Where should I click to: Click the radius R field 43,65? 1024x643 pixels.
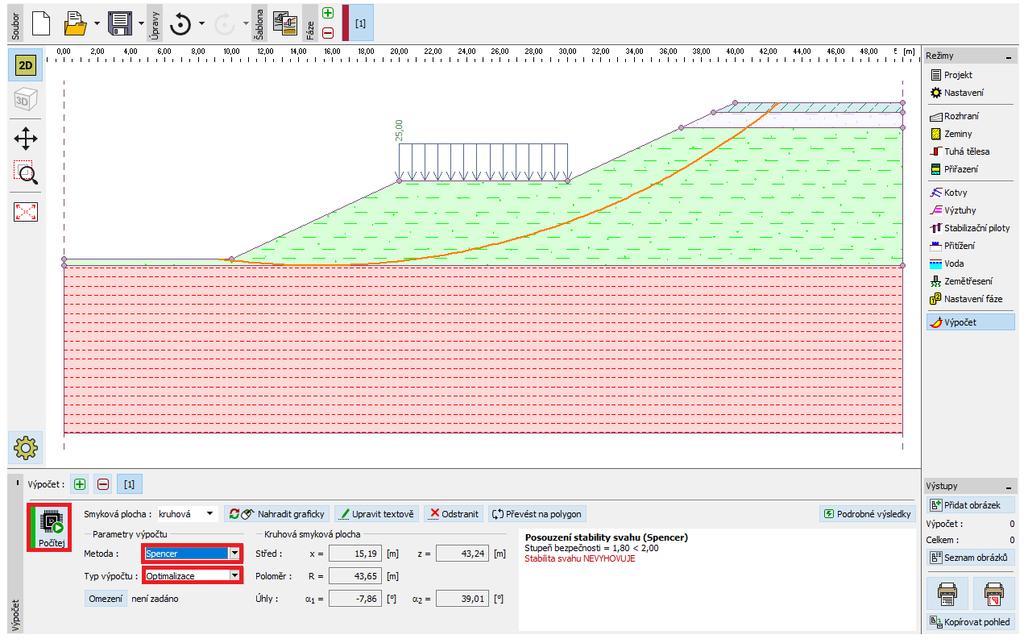tap(355, 576)
